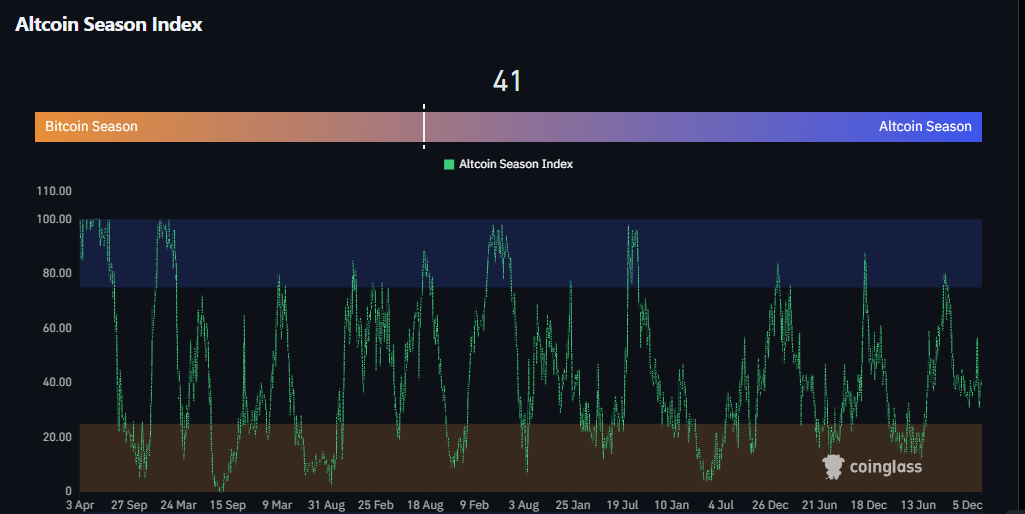Click the 9 Feb date label
1025x514 pixels.
(x=475, y=505)
